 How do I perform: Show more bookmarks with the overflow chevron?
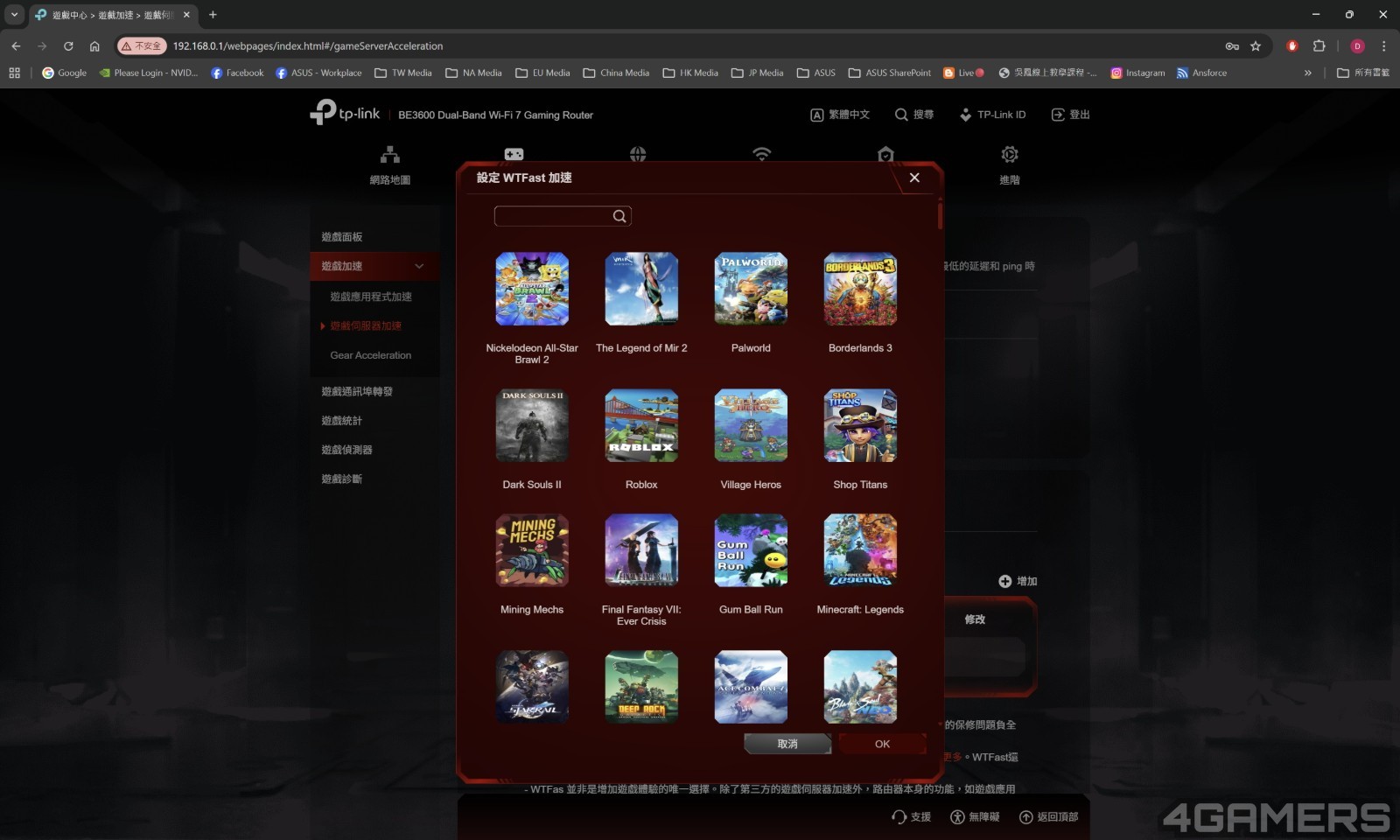[x=1308, y=73]
